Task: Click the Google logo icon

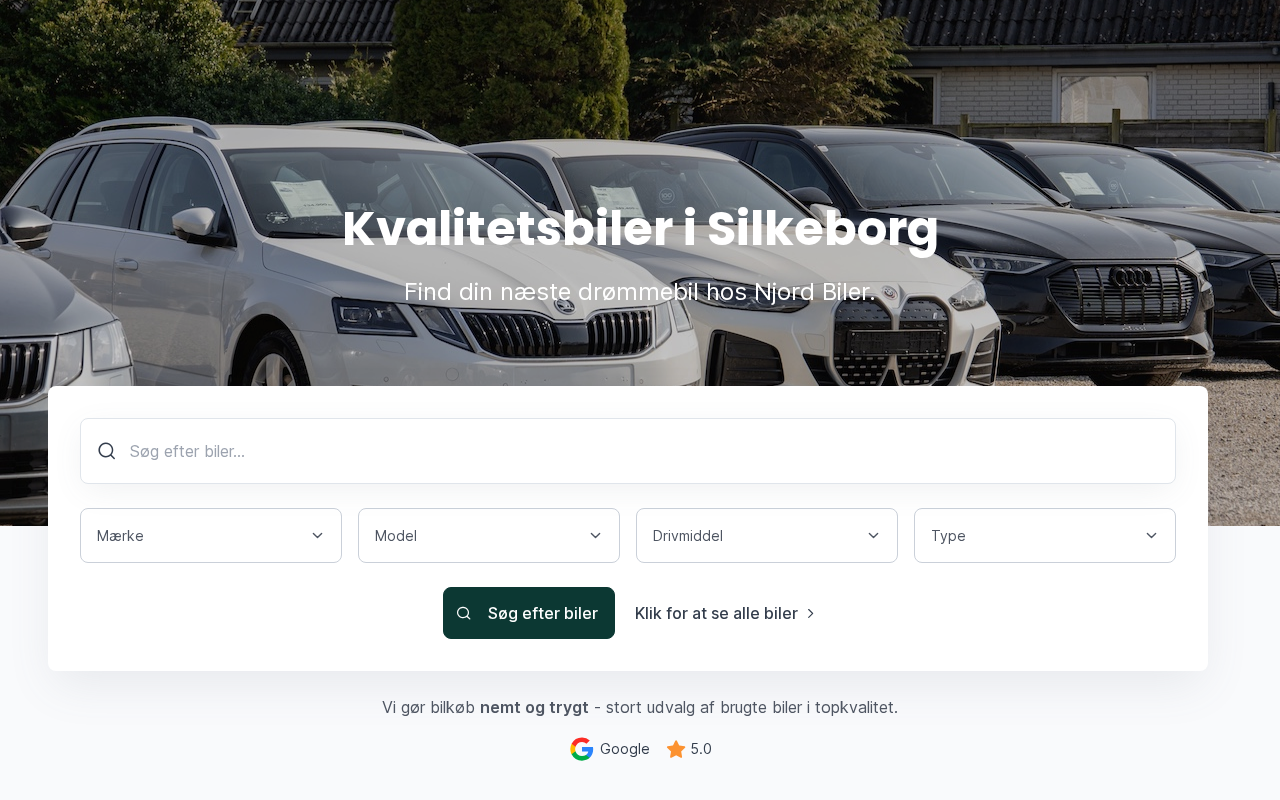Action: point(582,749)
